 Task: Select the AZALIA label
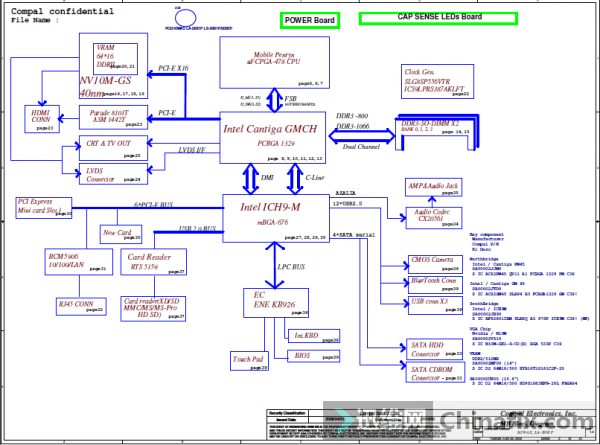(345, 193)
